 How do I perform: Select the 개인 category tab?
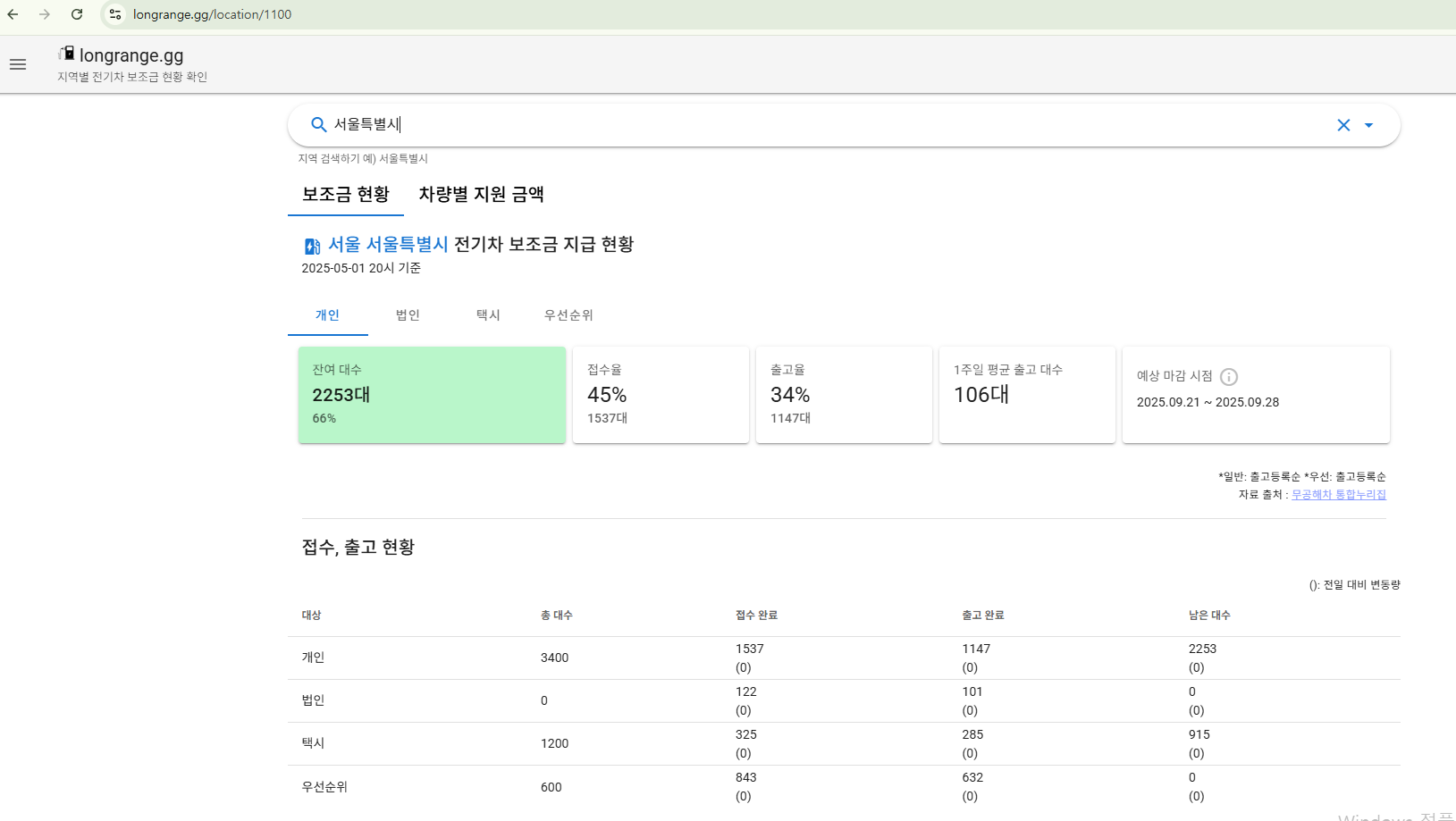(x=328, y=315)
